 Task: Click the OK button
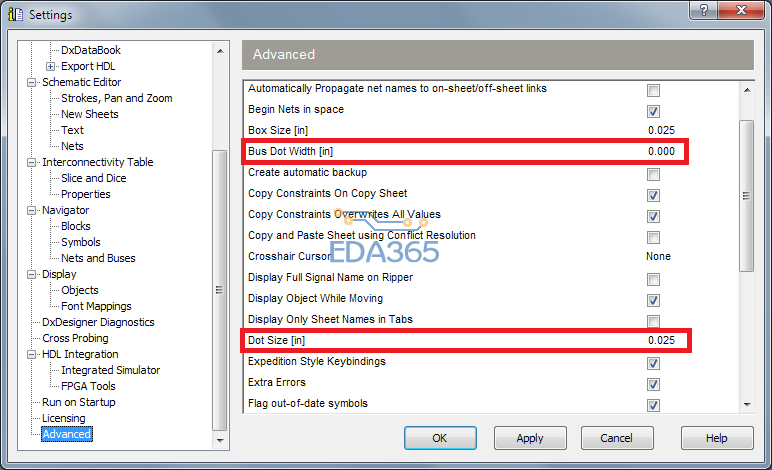click(x=440, y=438)
